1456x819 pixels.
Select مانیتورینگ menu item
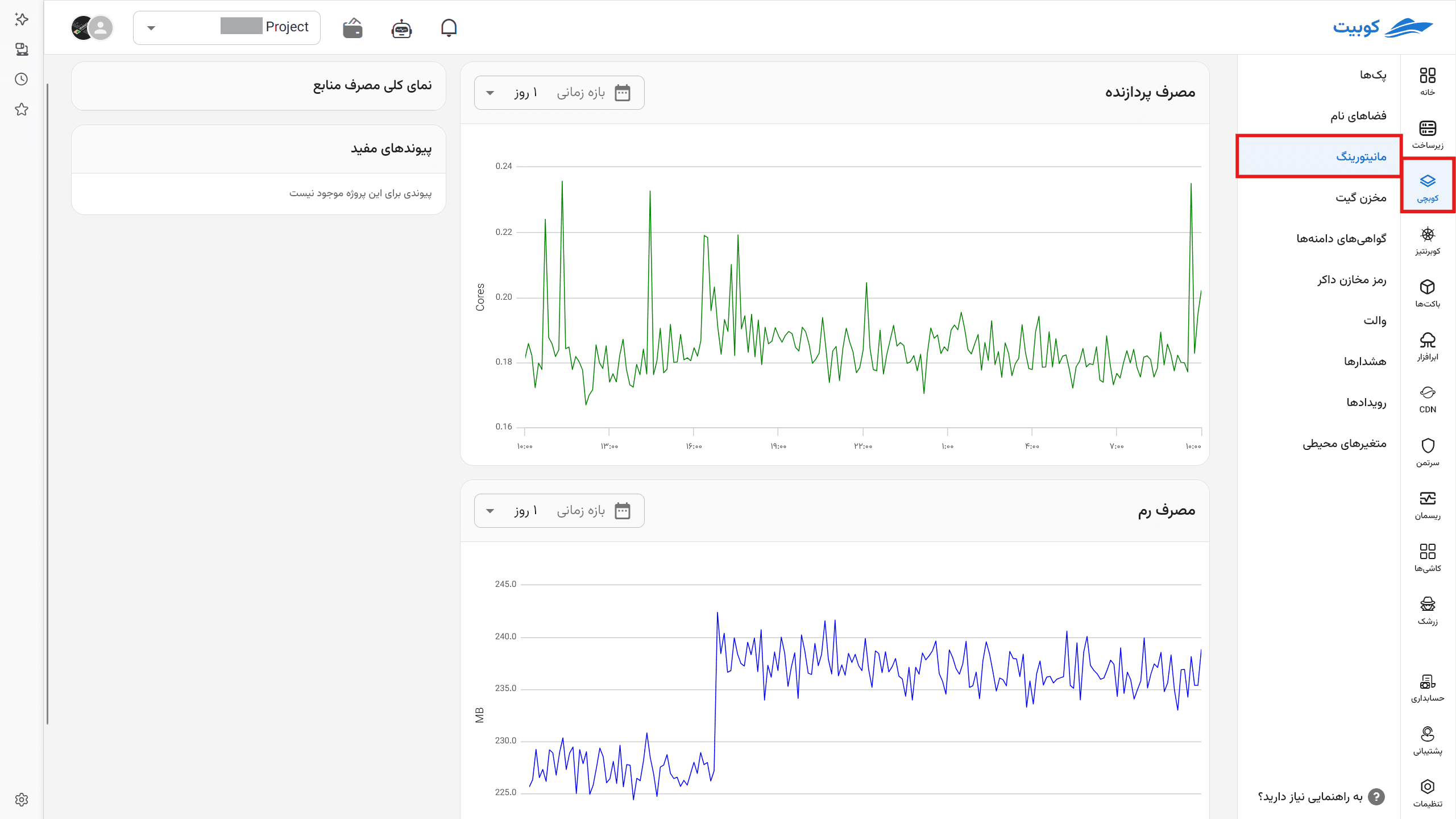pyautogui.click(x=1319, y=156)
